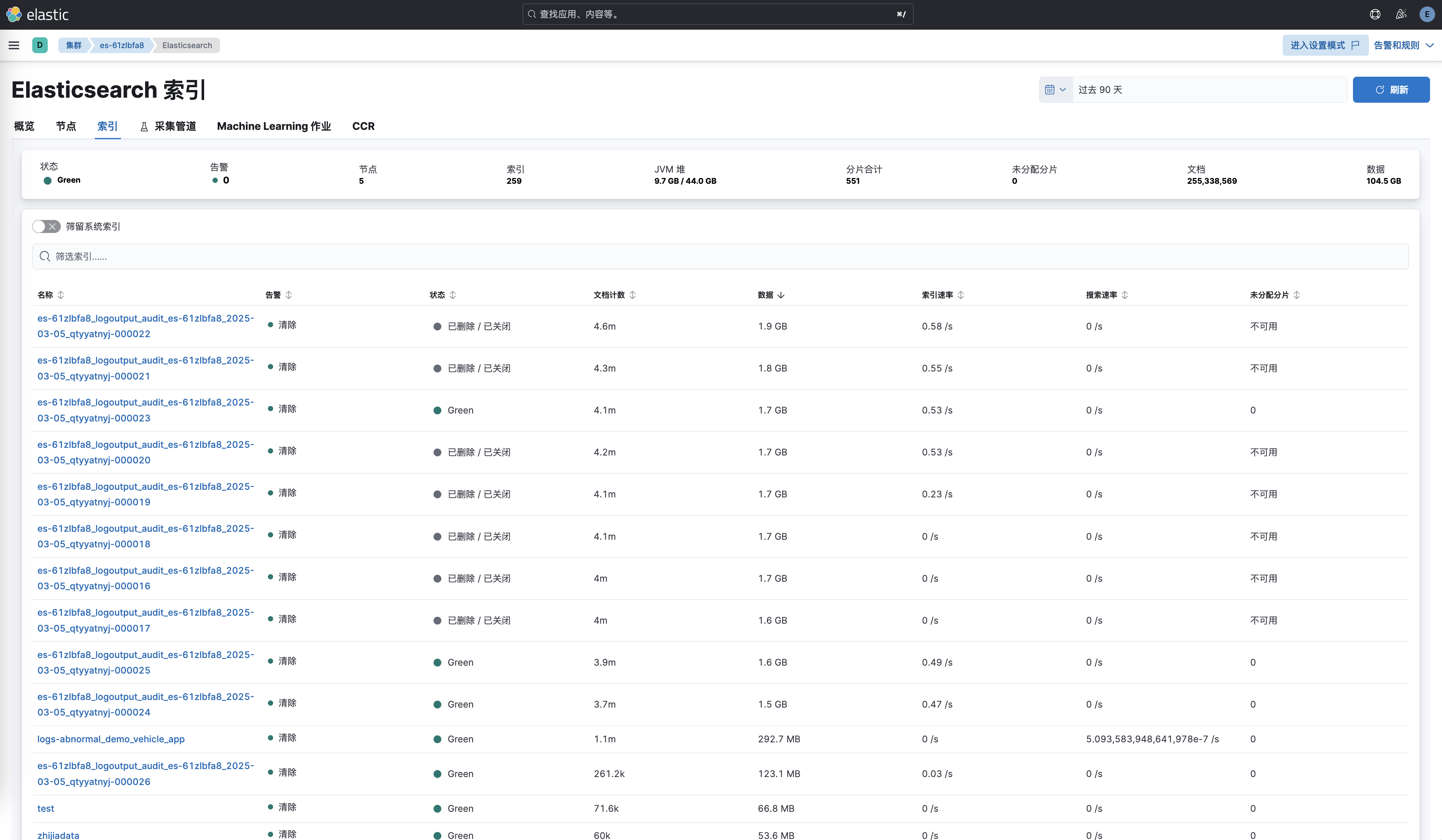1442x840 pixels.
Task: Open logs-abnormal_demo_vehicle_app index link
Action: point(111,739)
